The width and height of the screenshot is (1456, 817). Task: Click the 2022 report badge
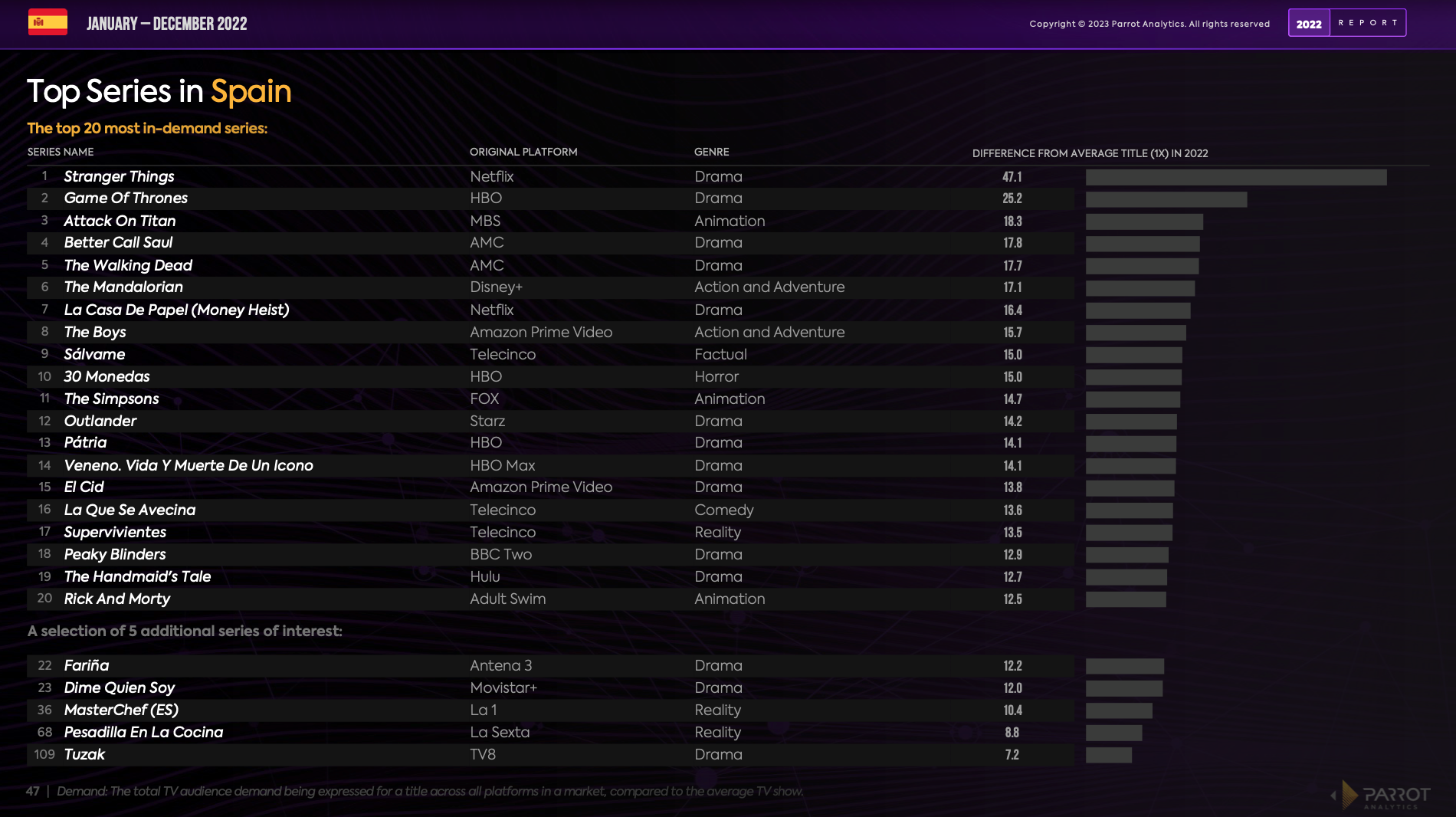(1347, 23)
